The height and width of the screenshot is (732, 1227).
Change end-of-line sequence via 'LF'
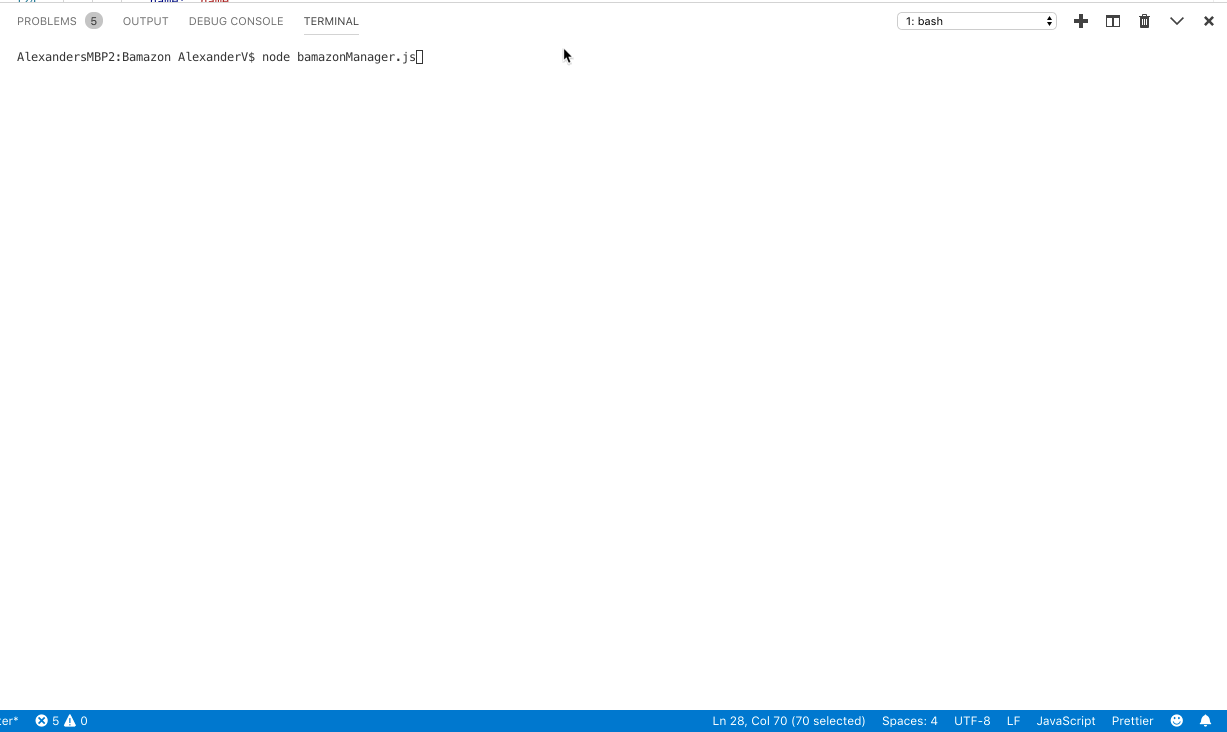[1013, 721]
